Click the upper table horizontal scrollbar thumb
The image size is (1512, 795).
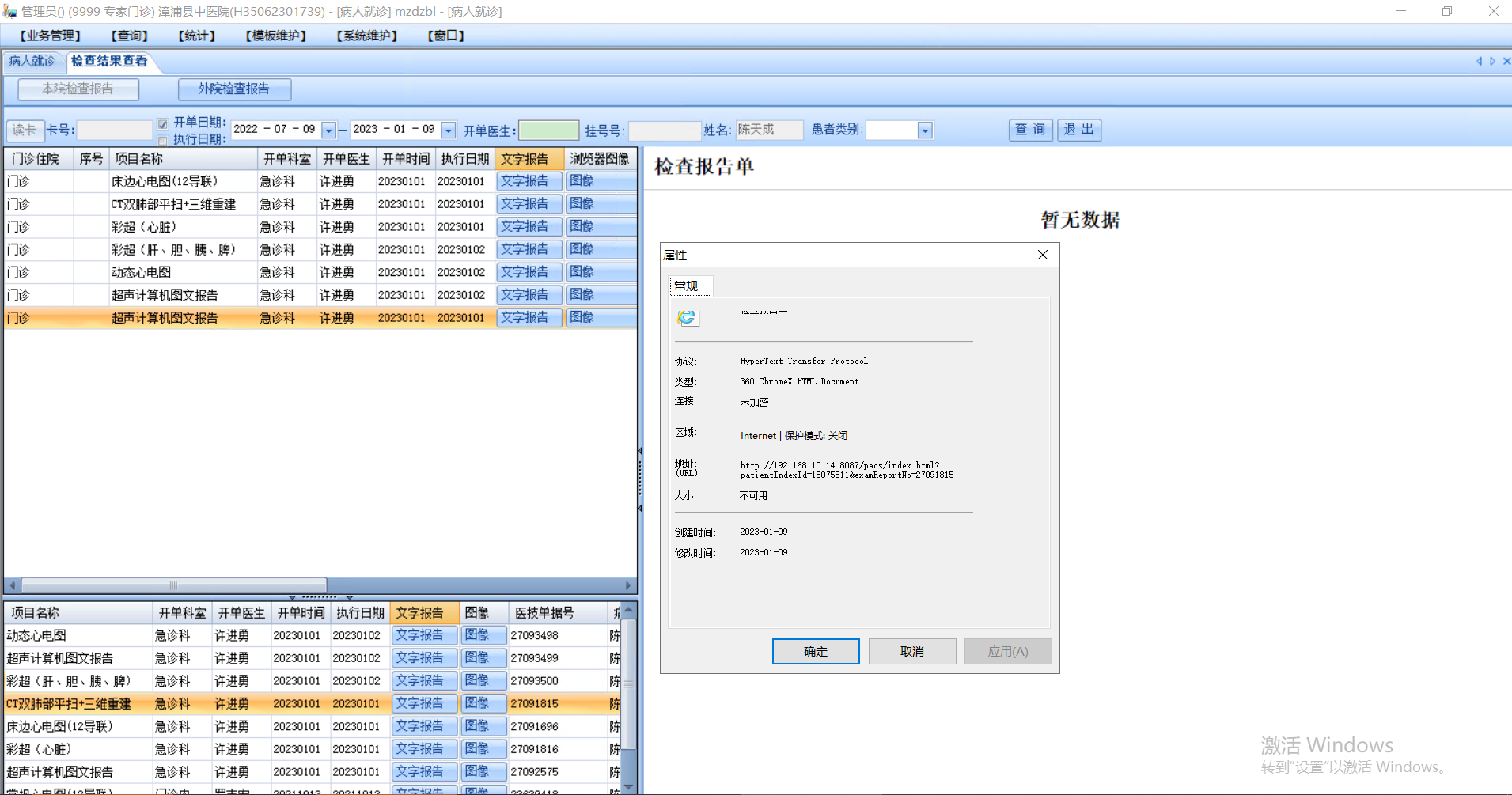click(174, 585)
